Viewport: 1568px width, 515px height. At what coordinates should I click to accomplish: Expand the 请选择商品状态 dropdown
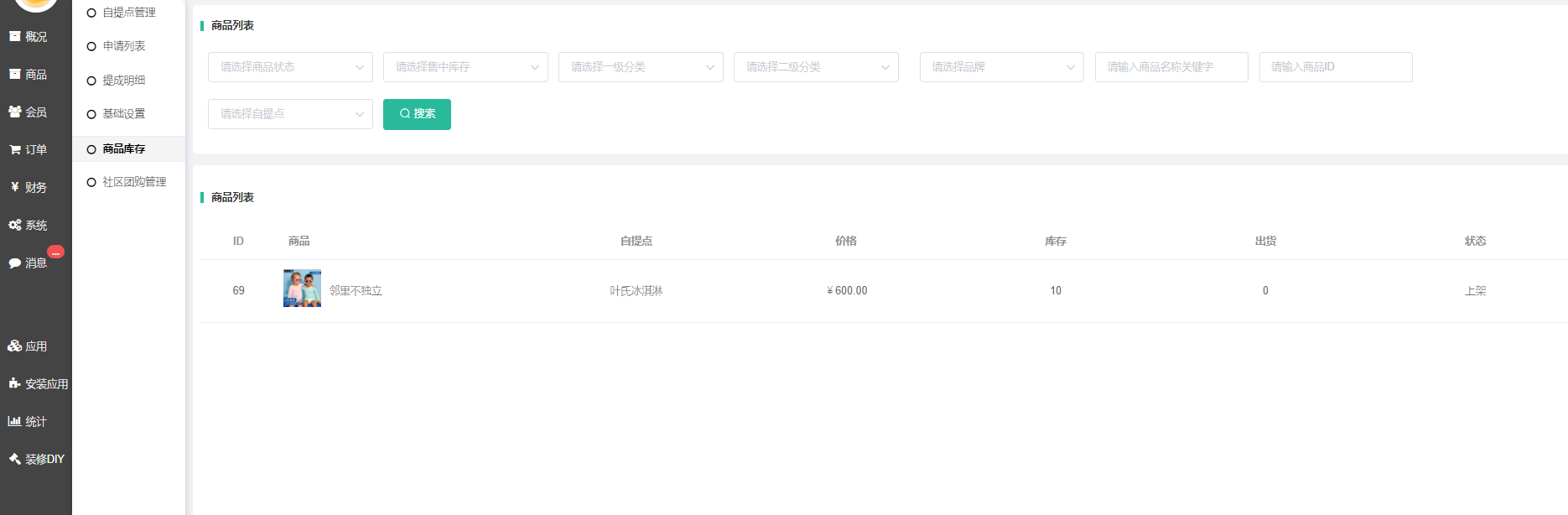[290, 67]
